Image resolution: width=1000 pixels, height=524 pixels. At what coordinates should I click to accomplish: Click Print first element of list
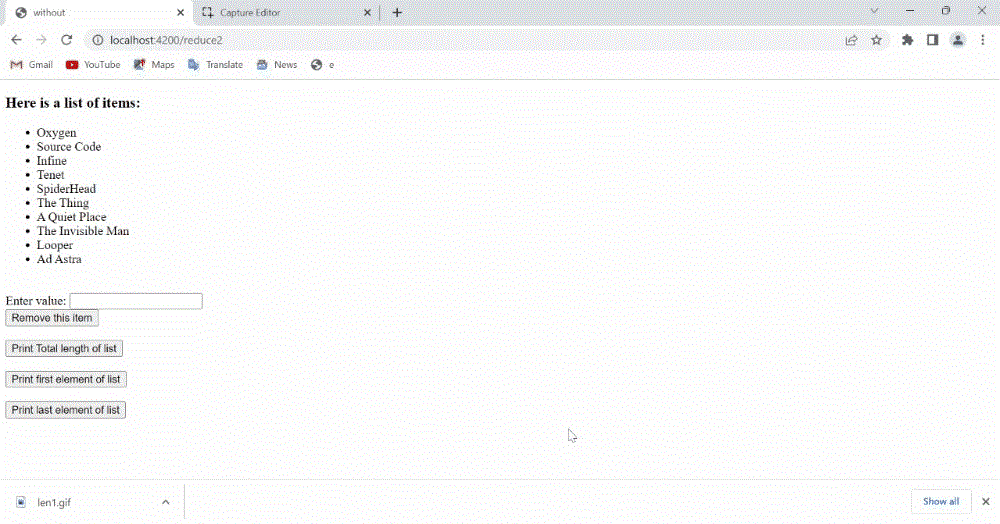pyautogui.click(x=66, y=379)
